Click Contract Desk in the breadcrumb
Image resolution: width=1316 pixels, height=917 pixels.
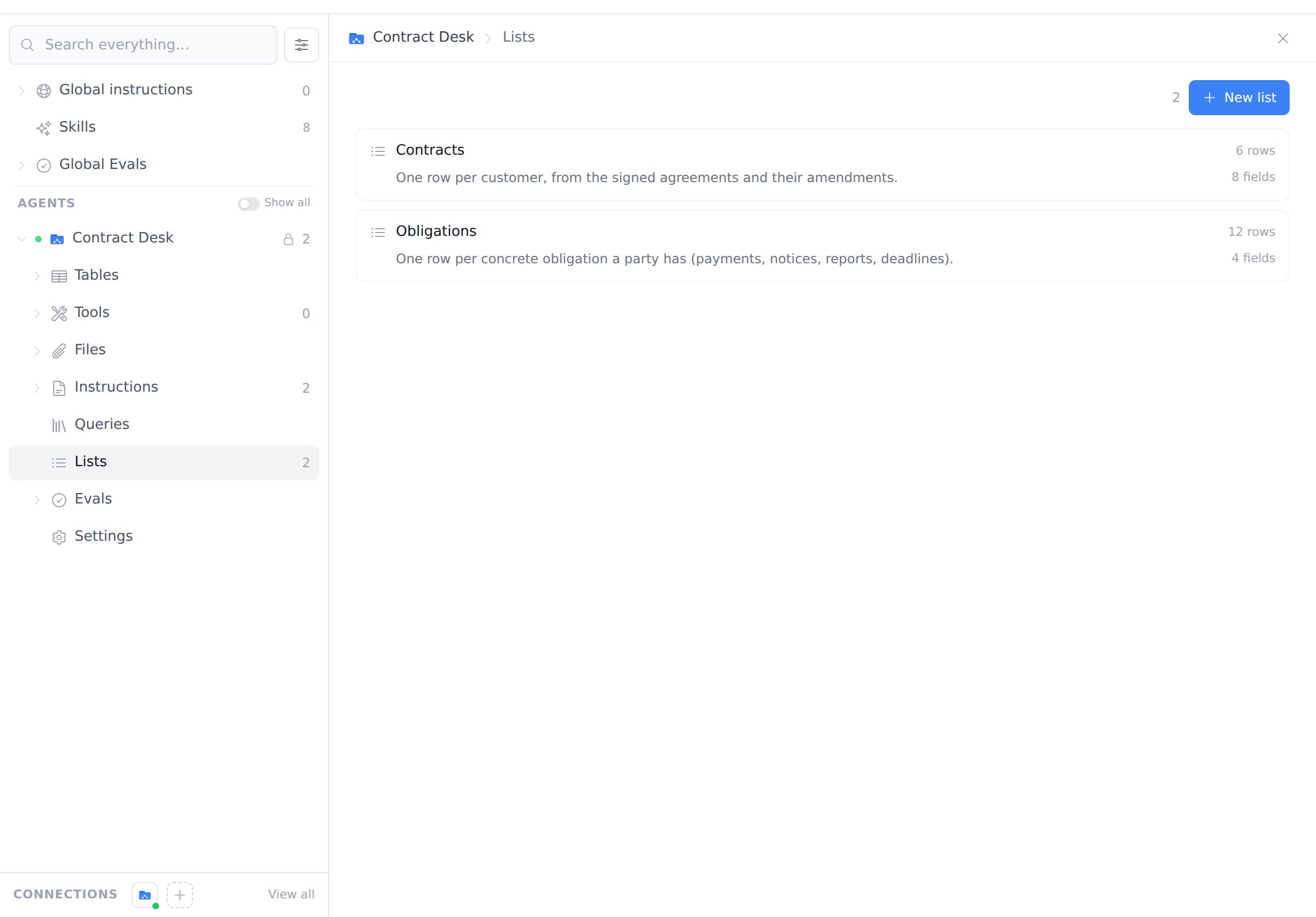click(423, 37)
